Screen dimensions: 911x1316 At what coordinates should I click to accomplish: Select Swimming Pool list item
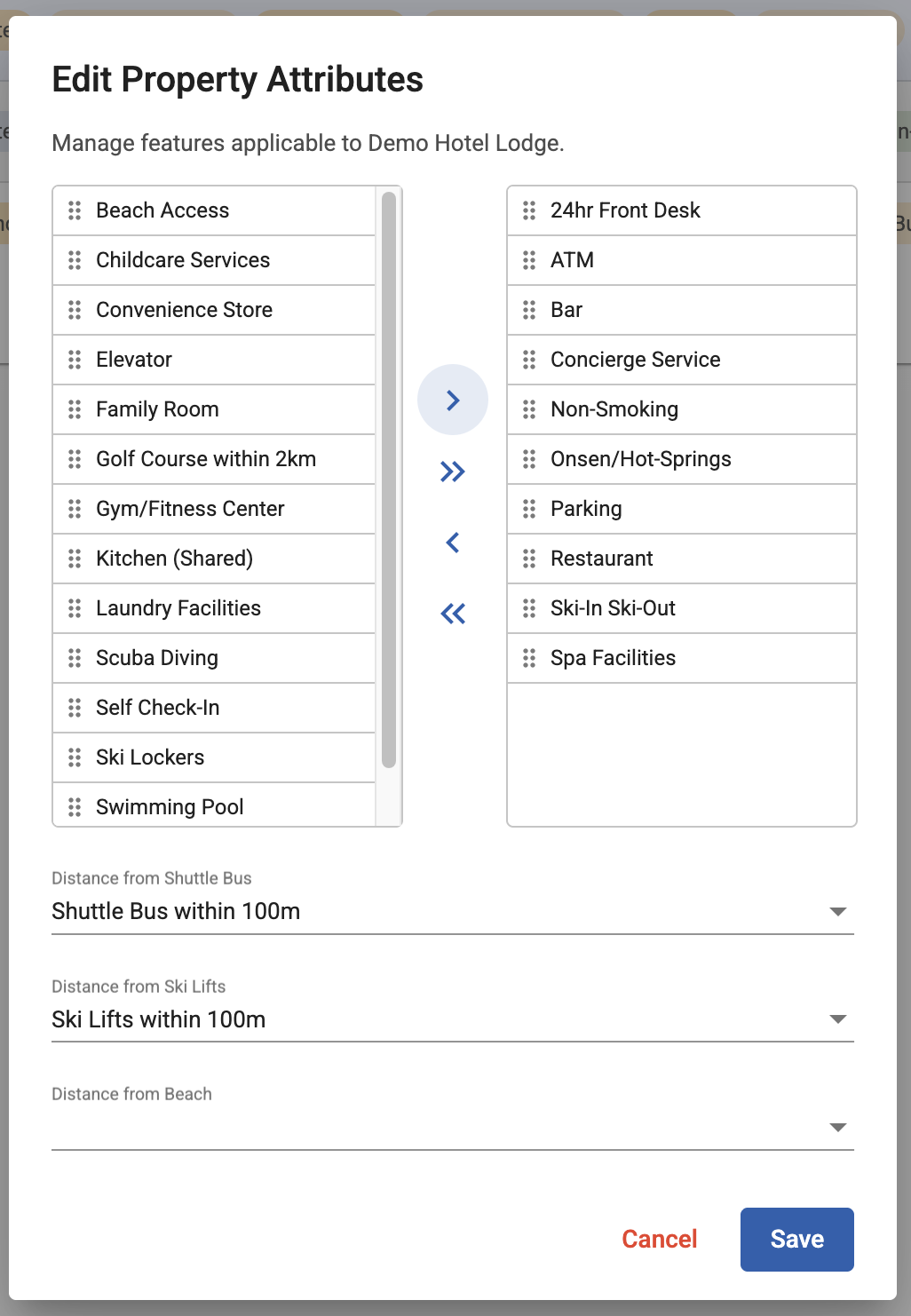170,806
